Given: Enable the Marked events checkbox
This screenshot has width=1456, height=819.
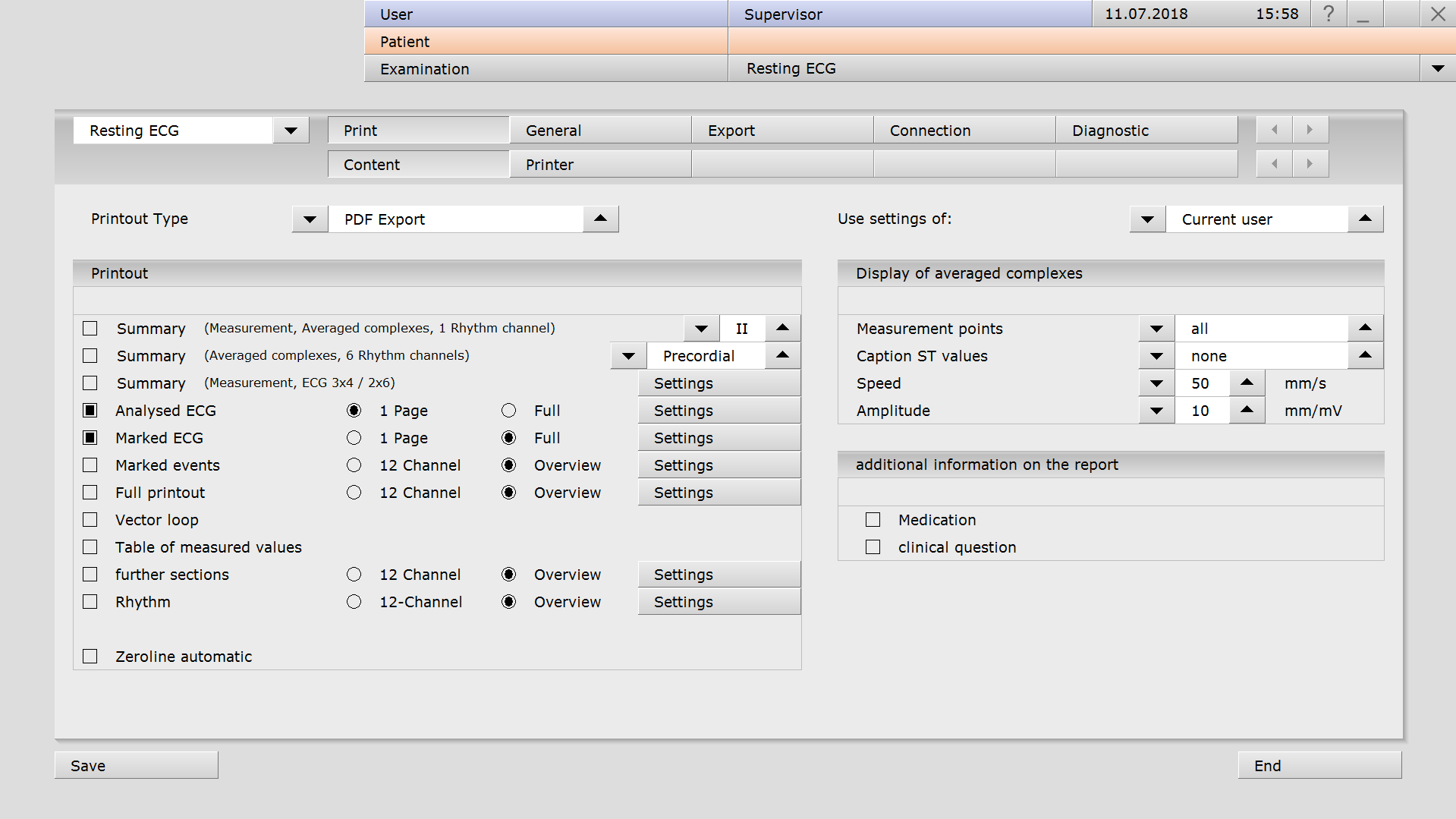Looking at the screenshot, I should [90, 465].
